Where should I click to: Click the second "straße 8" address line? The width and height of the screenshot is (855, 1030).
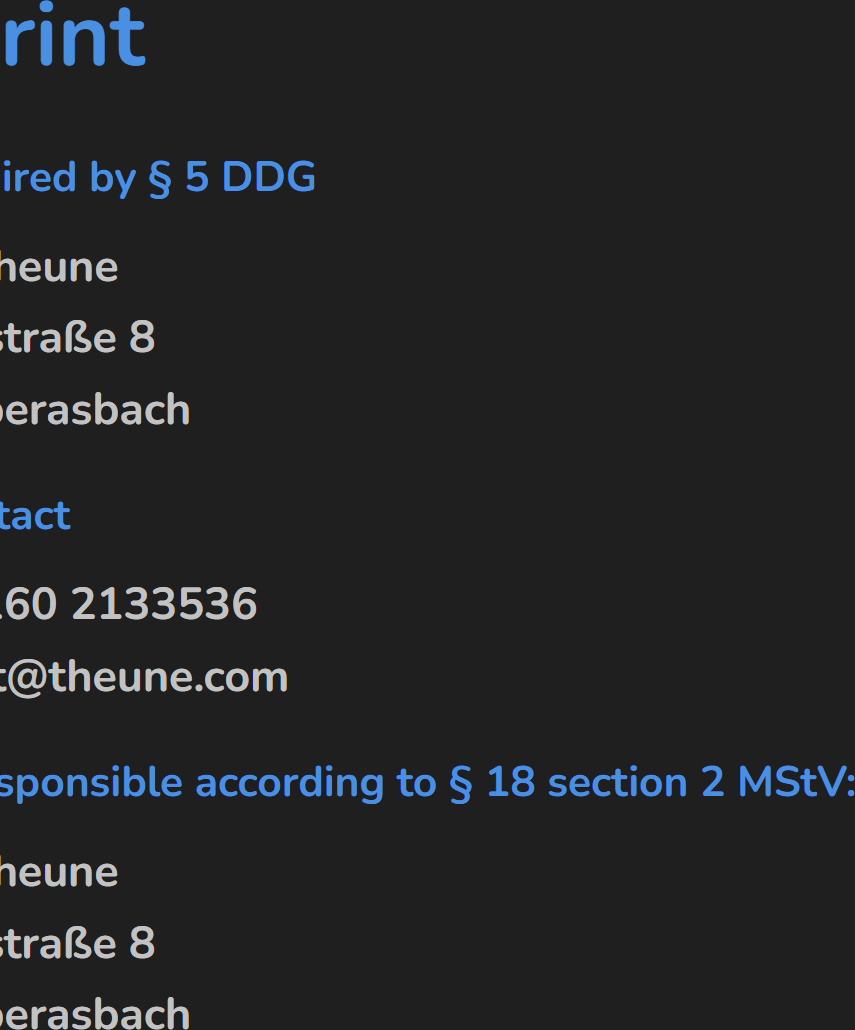click(x=77, y=943)
